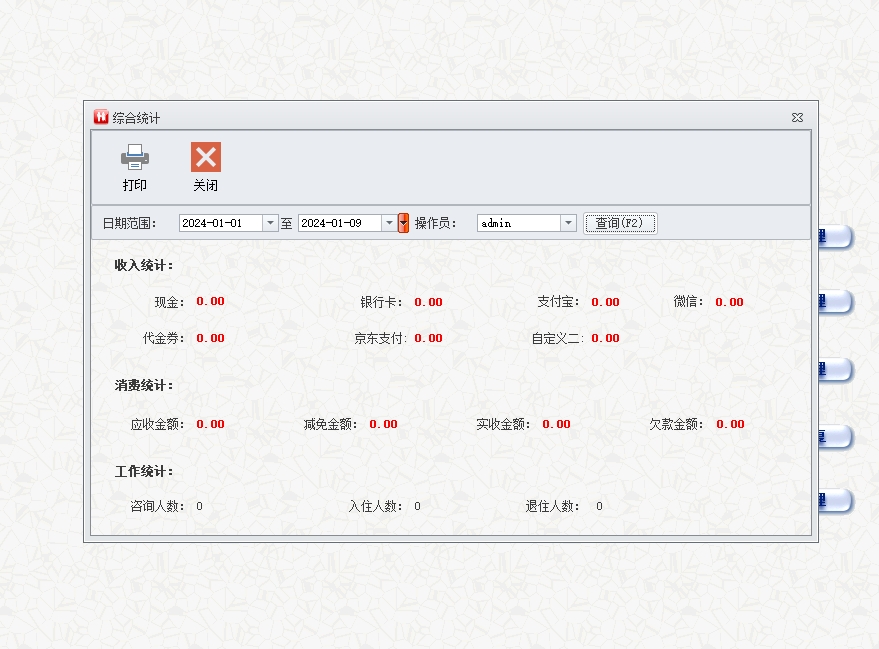This screenshot has width=879, height=649.
Task: Click the topmost blue button behind the dialog
Action: 835,237
